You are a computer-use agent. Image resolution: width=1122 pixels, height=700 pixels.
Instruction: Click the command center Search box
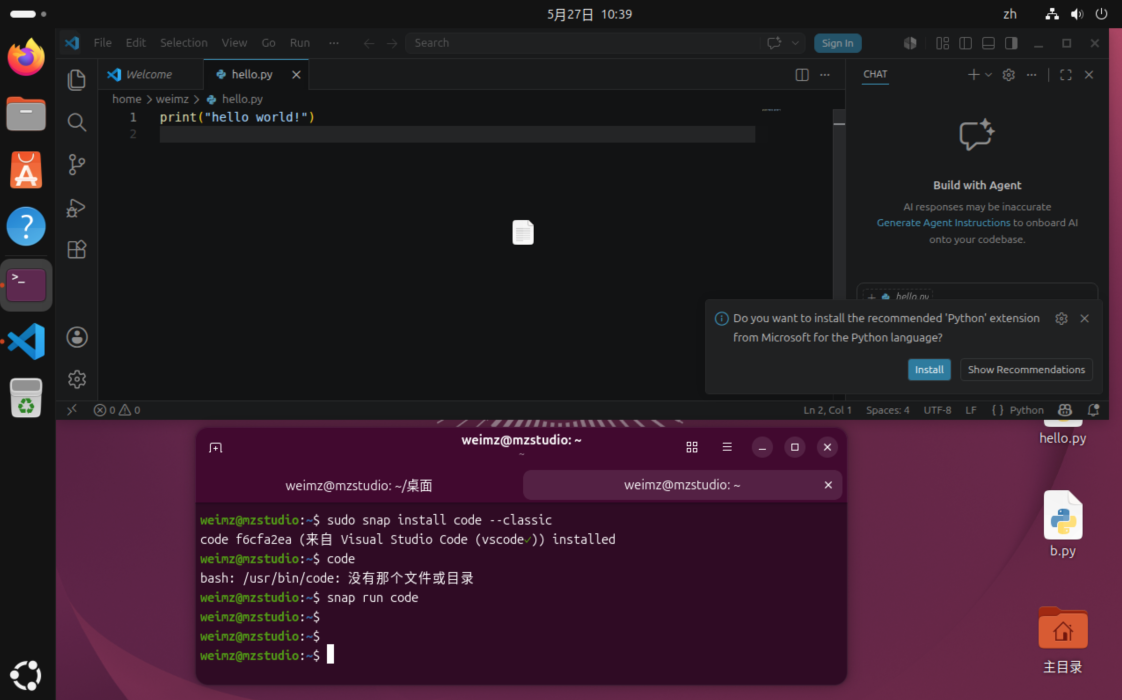click(x=582, y=43)
